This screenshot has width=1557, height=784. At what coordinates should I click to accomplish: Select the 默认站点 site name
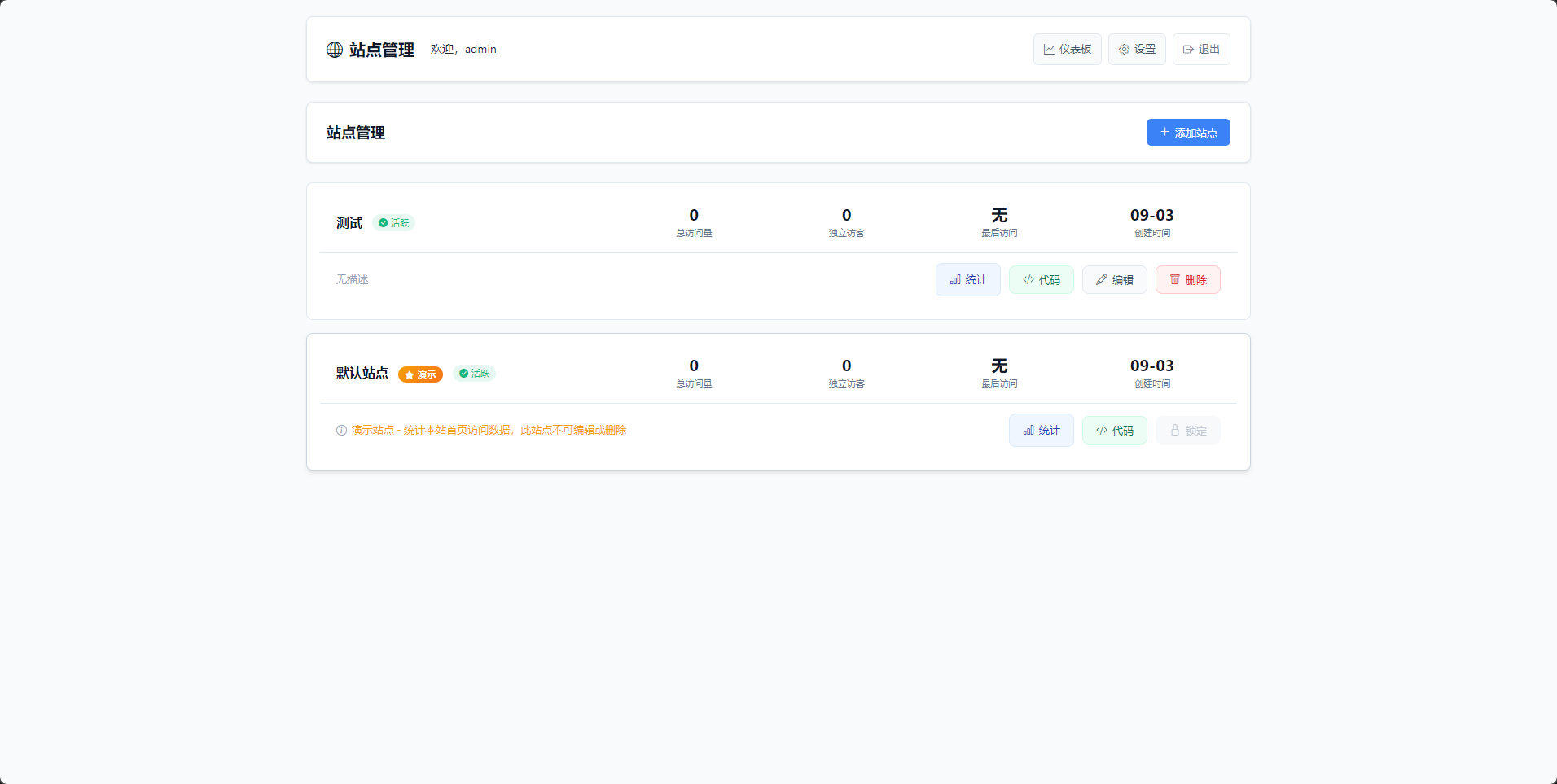point(362,374)
